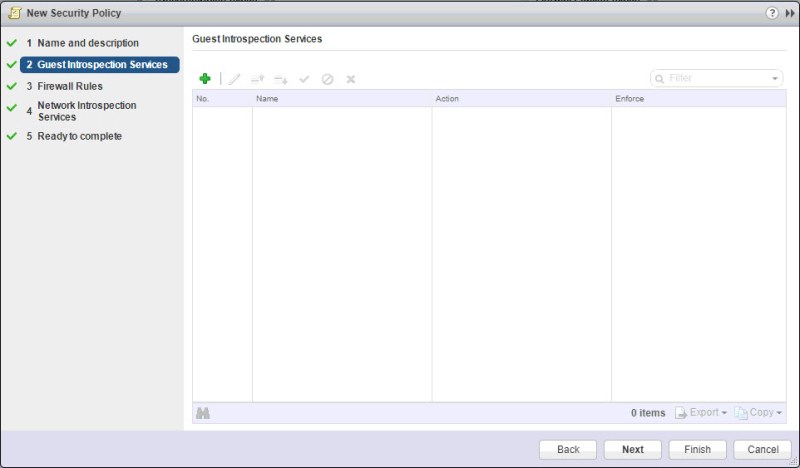Click the circle-slash disable icon
800x468 pixels.
pyautogui.click(x=327, y=78)
